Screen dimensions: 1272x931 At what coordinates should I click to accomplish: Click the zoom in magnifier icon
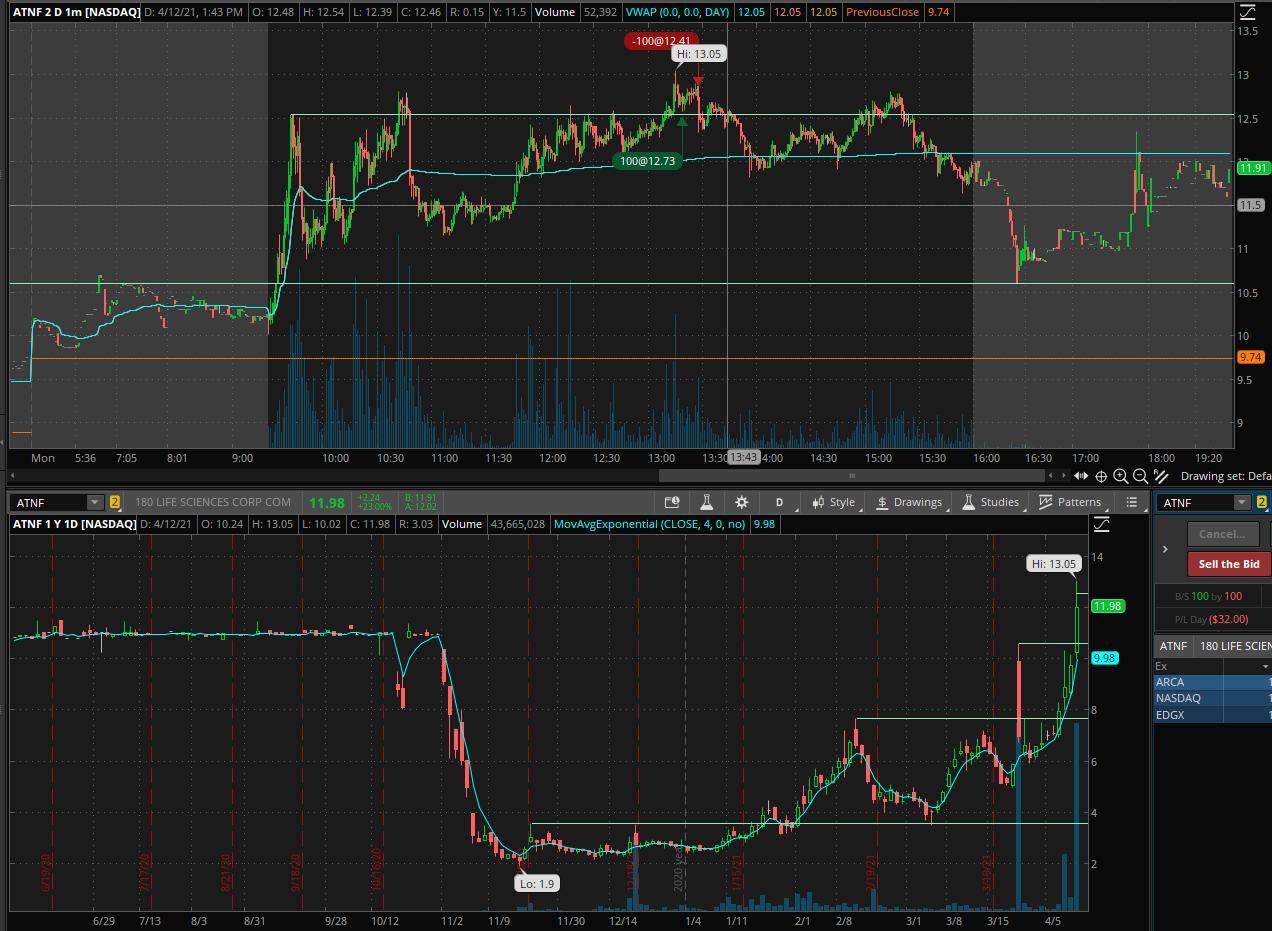(1121, 476)
